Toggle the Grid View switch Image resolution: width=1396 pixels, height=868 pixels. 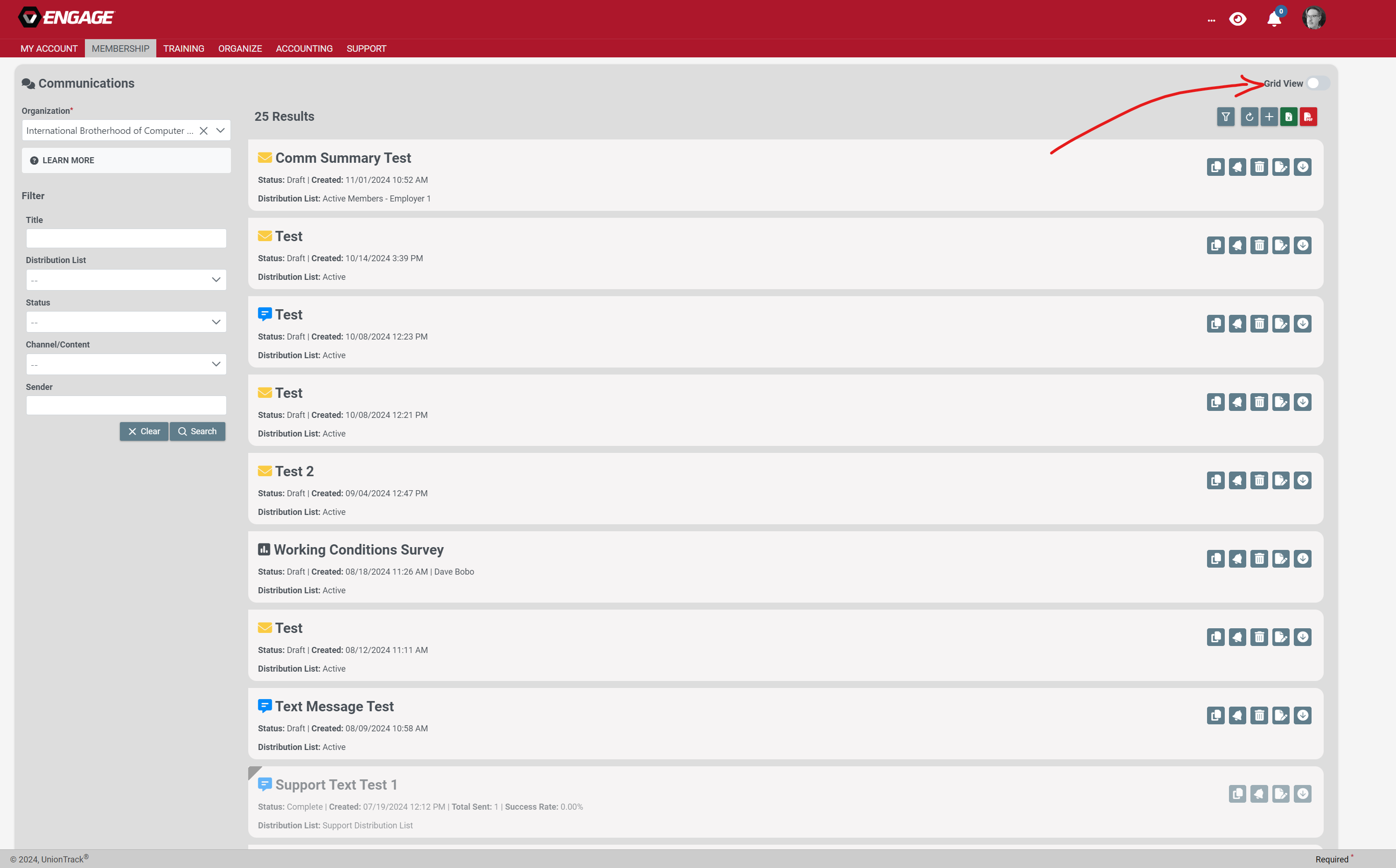point(1317,83)
